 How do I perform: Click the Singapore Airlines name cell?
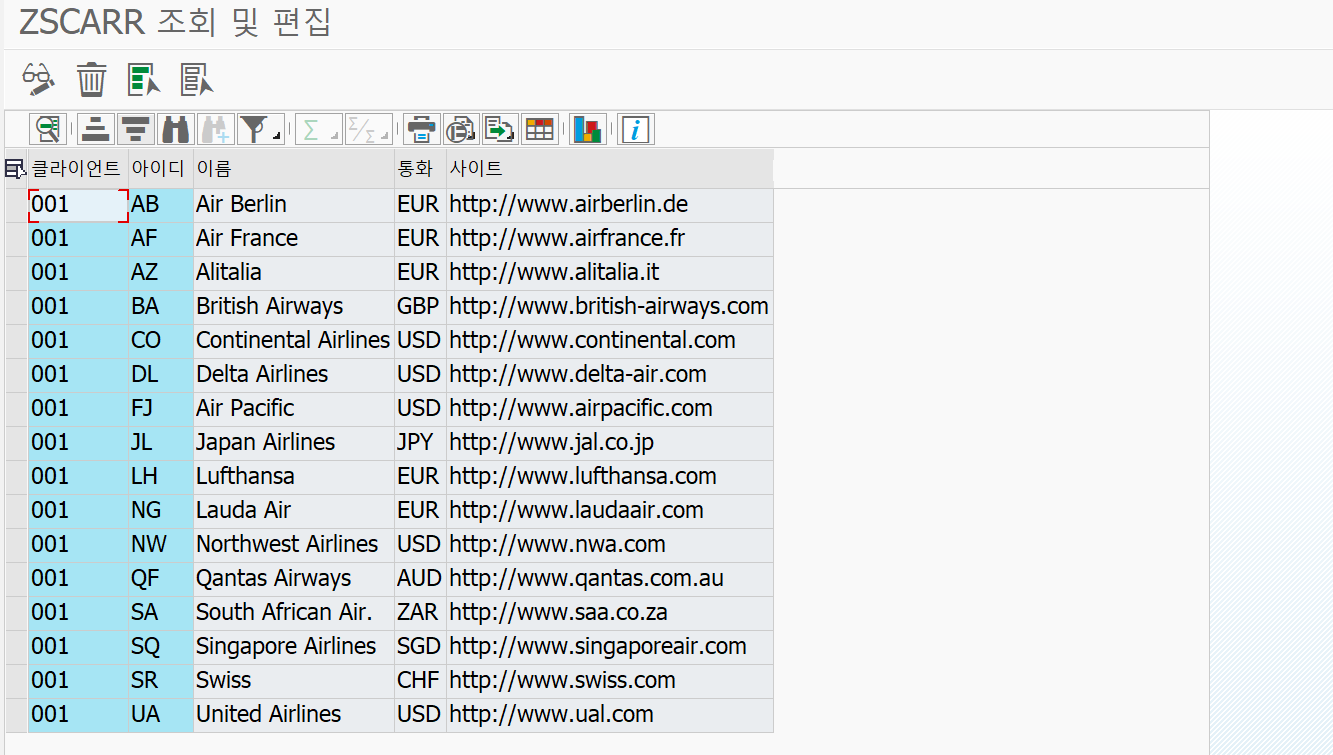point(294,647)
